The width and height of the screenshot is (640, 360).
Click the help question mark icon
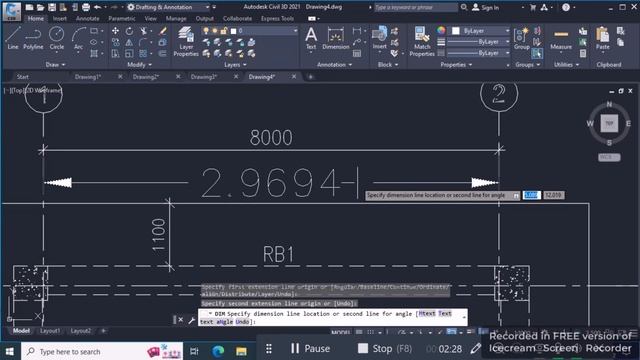click(x=566, y=7)
